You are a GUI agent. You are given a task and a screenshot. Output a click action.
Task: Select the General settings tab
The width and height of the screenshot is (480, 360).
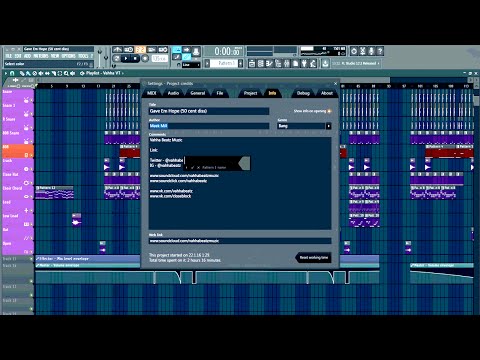(x=198, y=93)
